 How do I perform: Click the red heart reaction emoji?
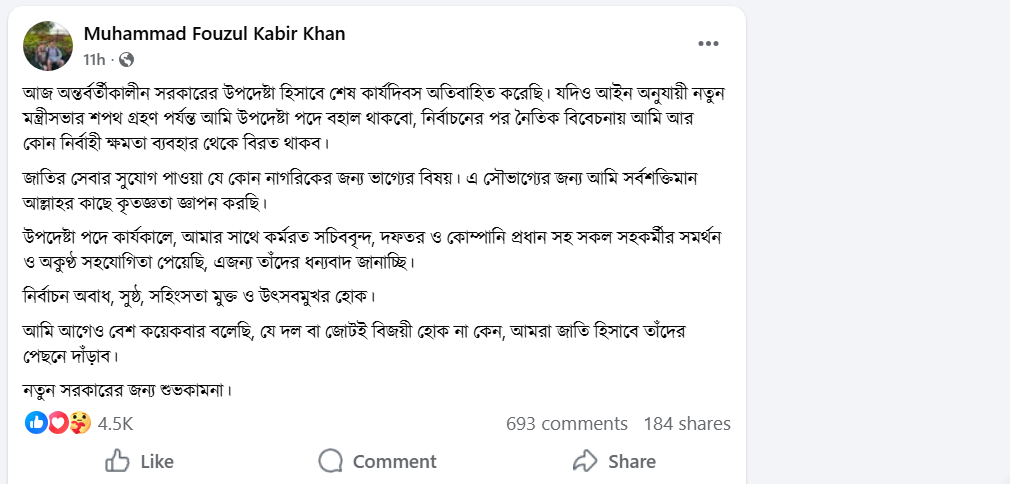(x=58, y=423)
